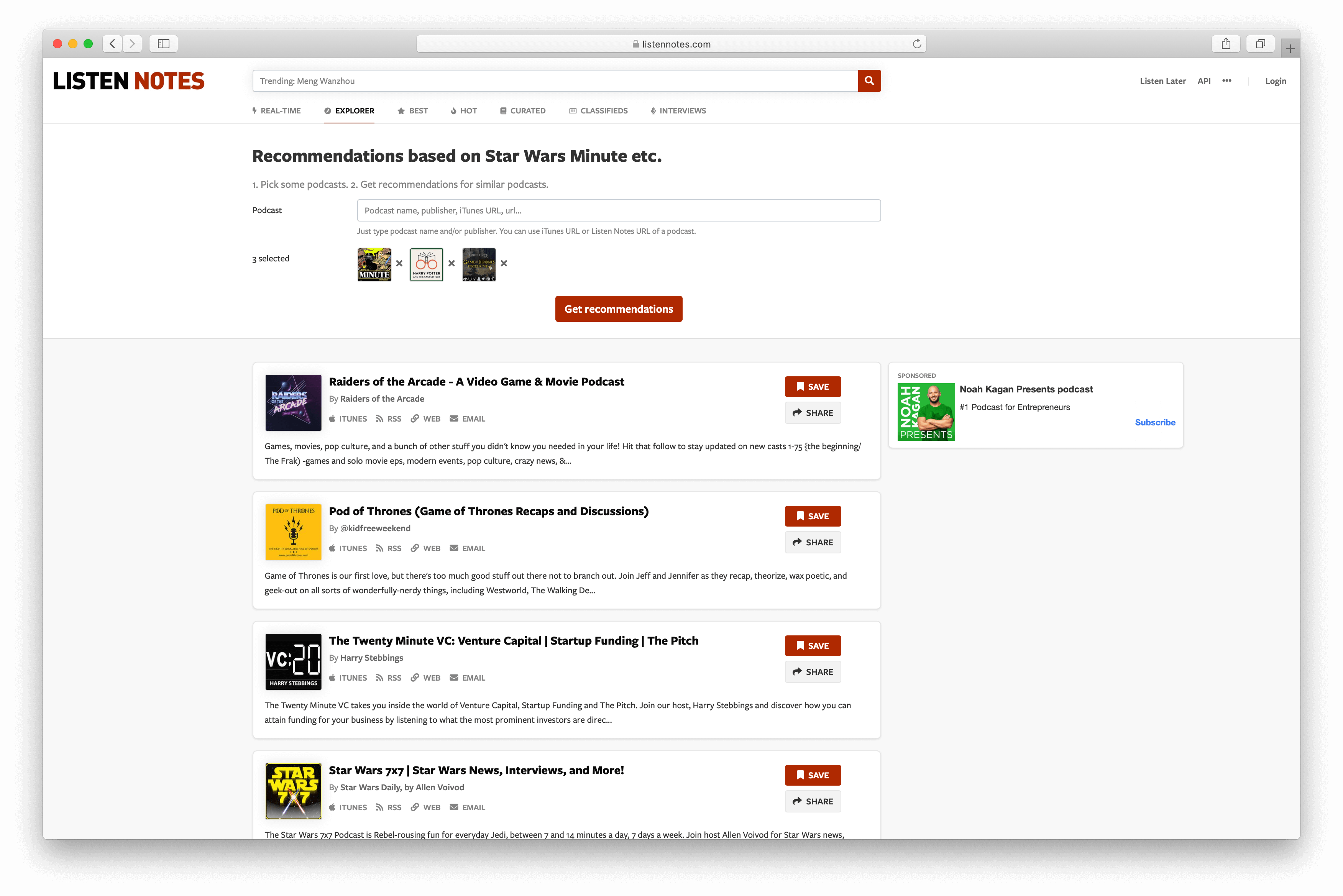
Task: Open EMAIL link for Pod of Thrones
Action: coord(468,548)
